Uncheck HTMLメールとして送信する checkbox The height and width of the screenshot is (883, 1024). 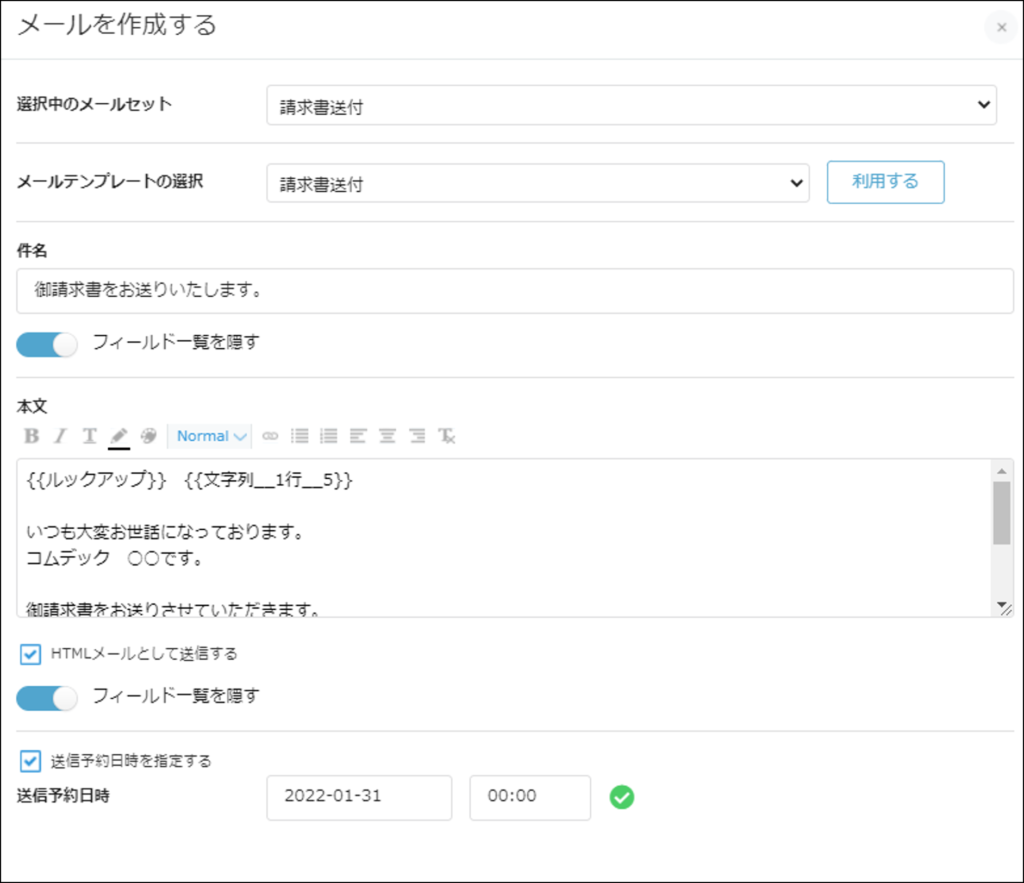30,654
